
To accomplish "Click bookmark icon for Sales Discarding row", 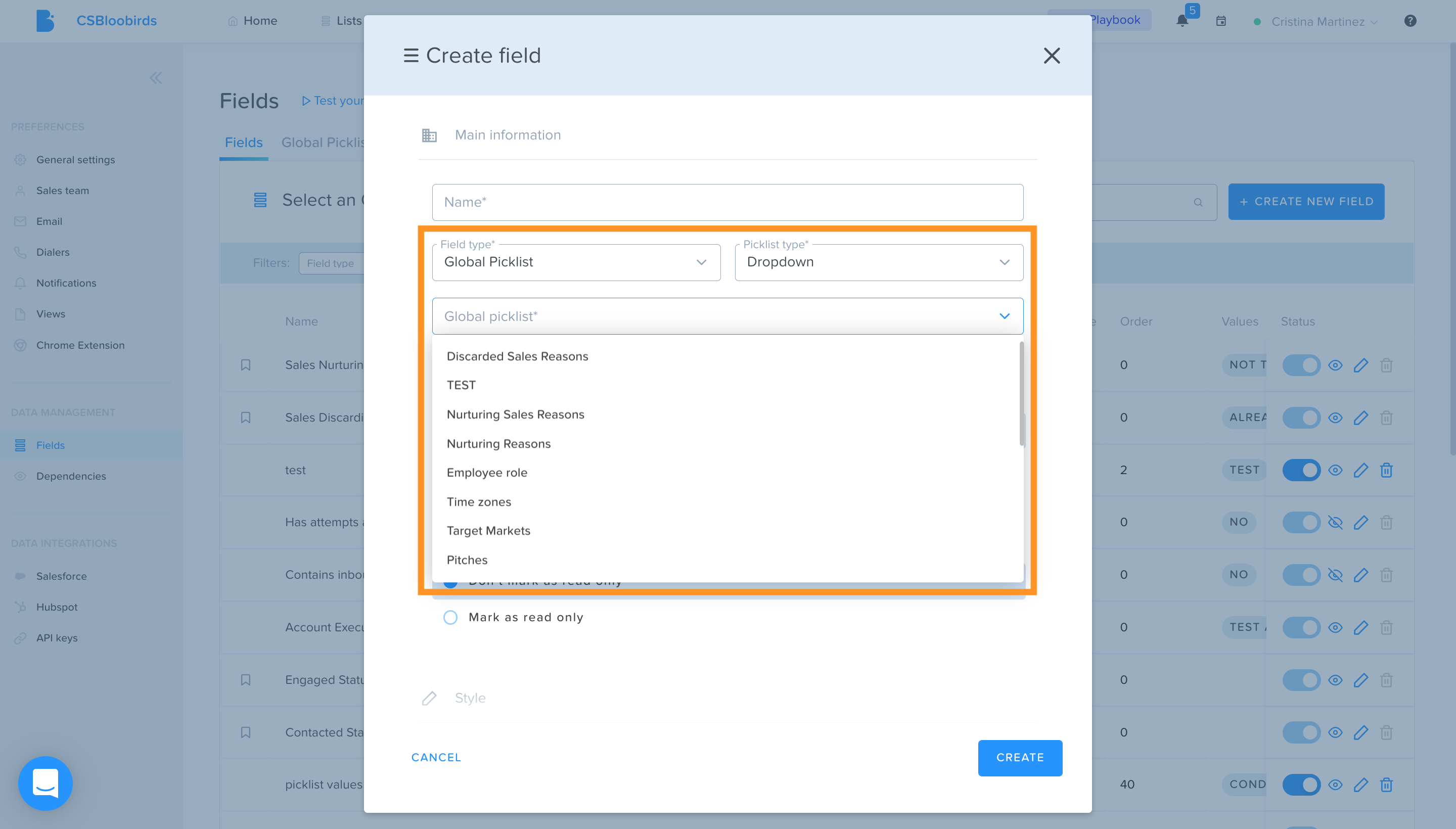I will [x=245, y=418].
